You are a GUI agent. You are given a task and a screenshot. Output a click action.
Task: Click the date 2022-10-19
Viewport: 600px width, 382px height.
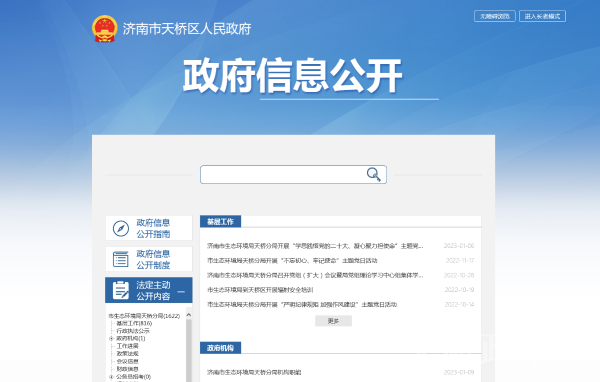coord(459,290)
